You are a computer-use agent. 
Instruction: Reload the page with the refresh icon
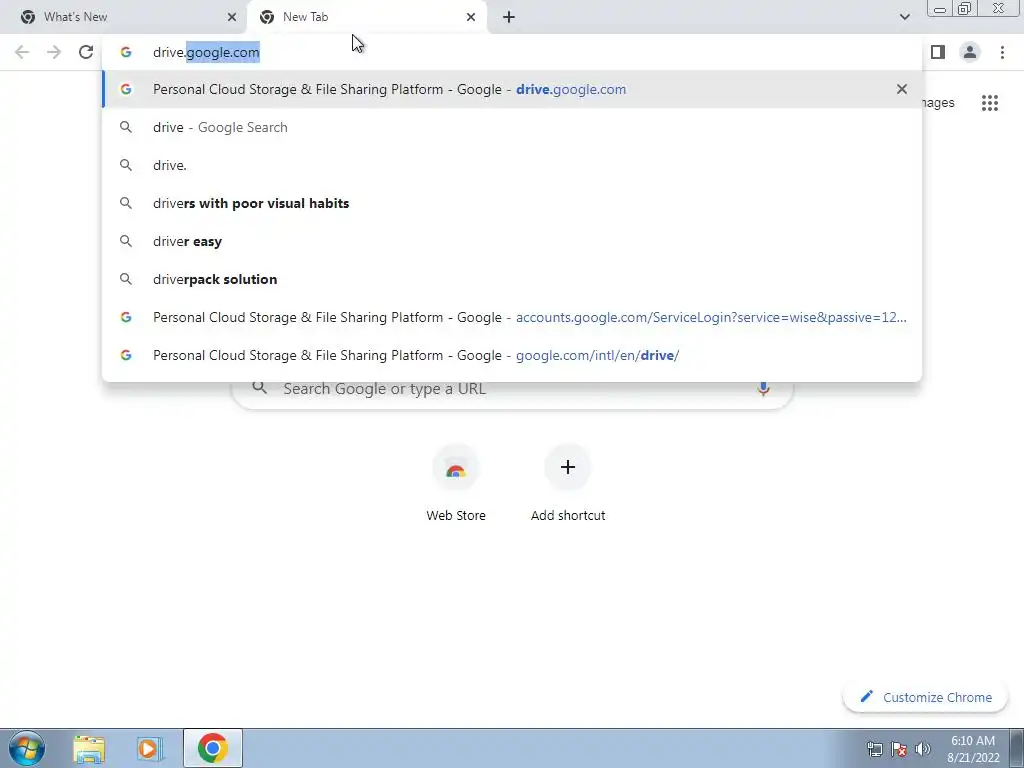coord(86,52)
